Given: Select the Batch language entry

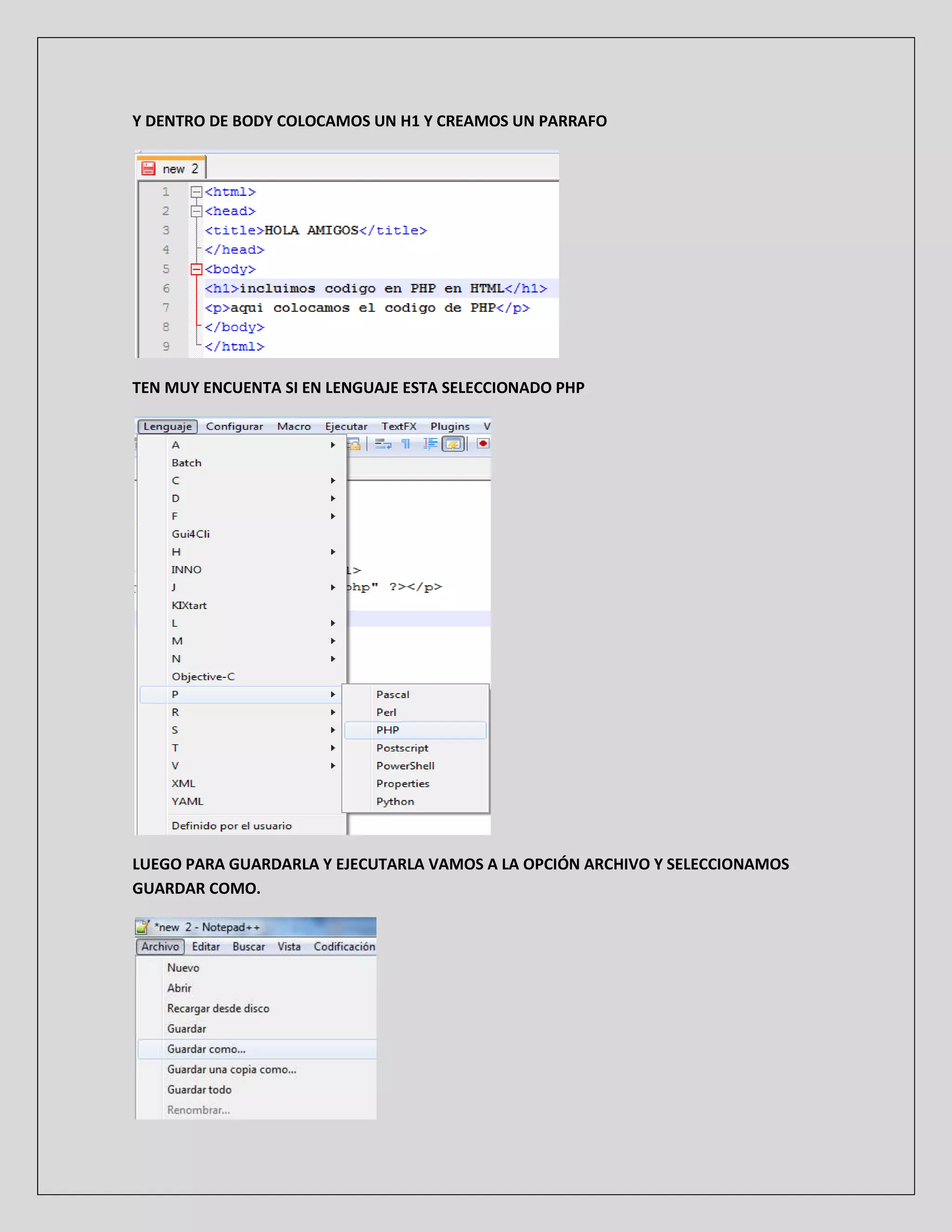Looking at the screenshot, I should tap(242, 463).
